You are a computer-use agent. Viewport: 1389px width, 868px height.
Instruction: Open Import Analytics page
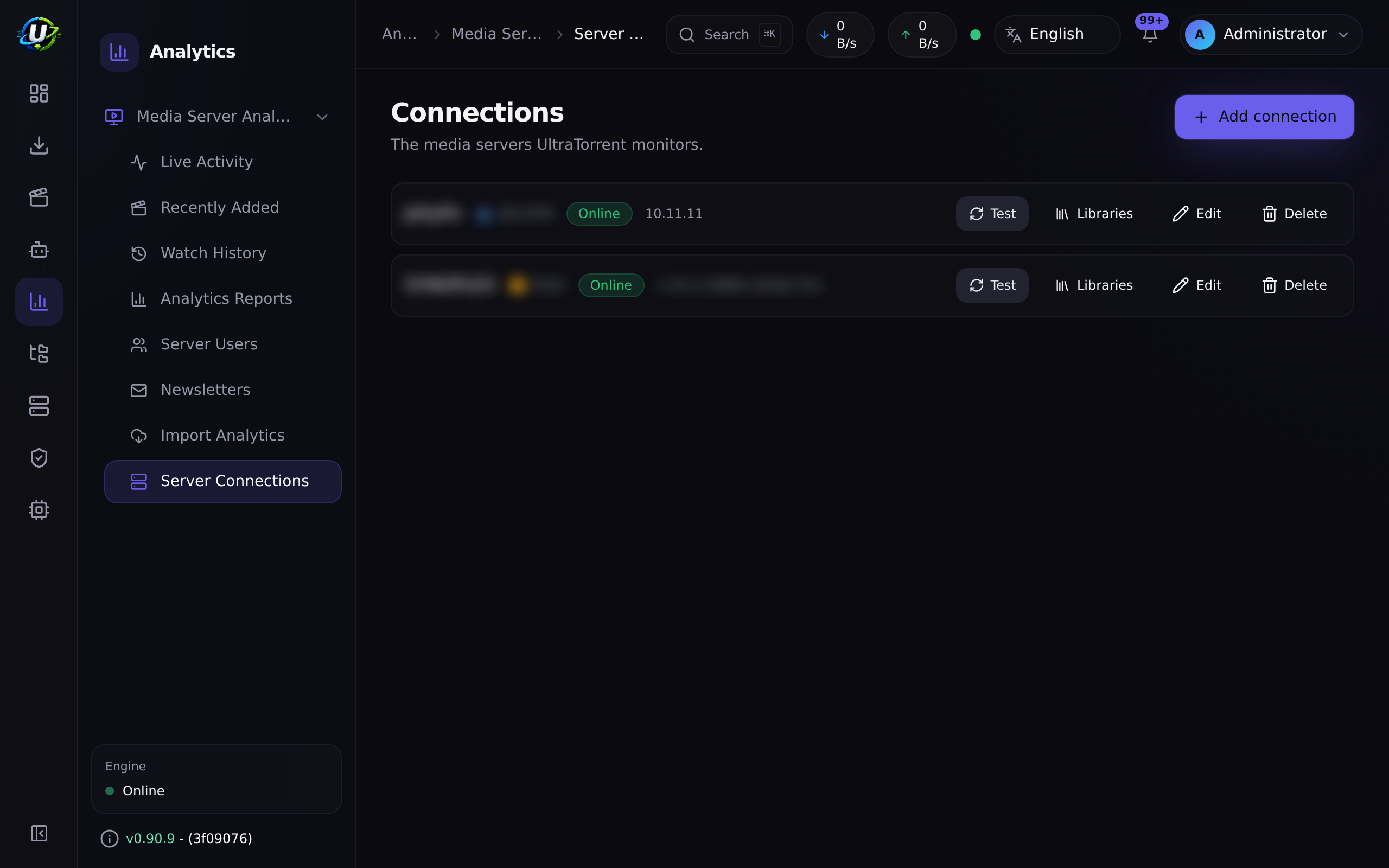tap(222, 435)
